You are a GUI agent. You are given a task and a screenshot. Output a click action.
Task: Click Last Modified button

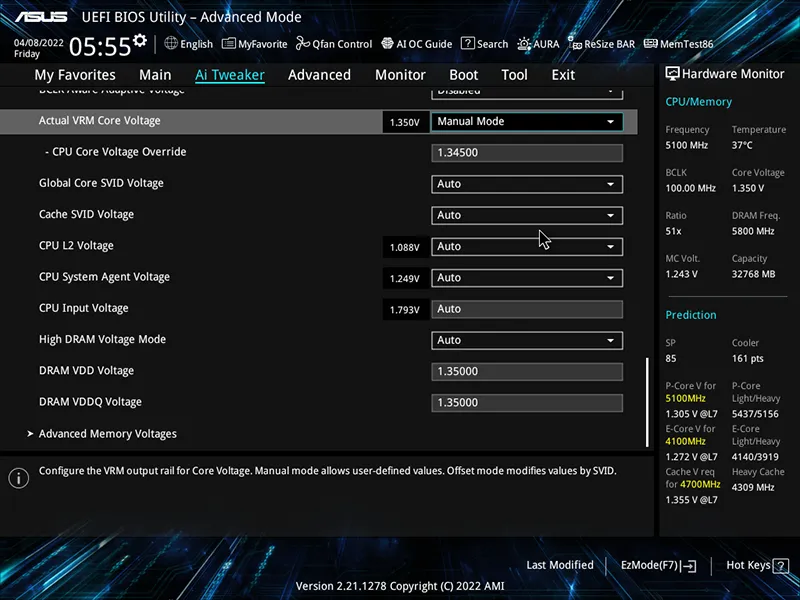click(x=560, y=565)
